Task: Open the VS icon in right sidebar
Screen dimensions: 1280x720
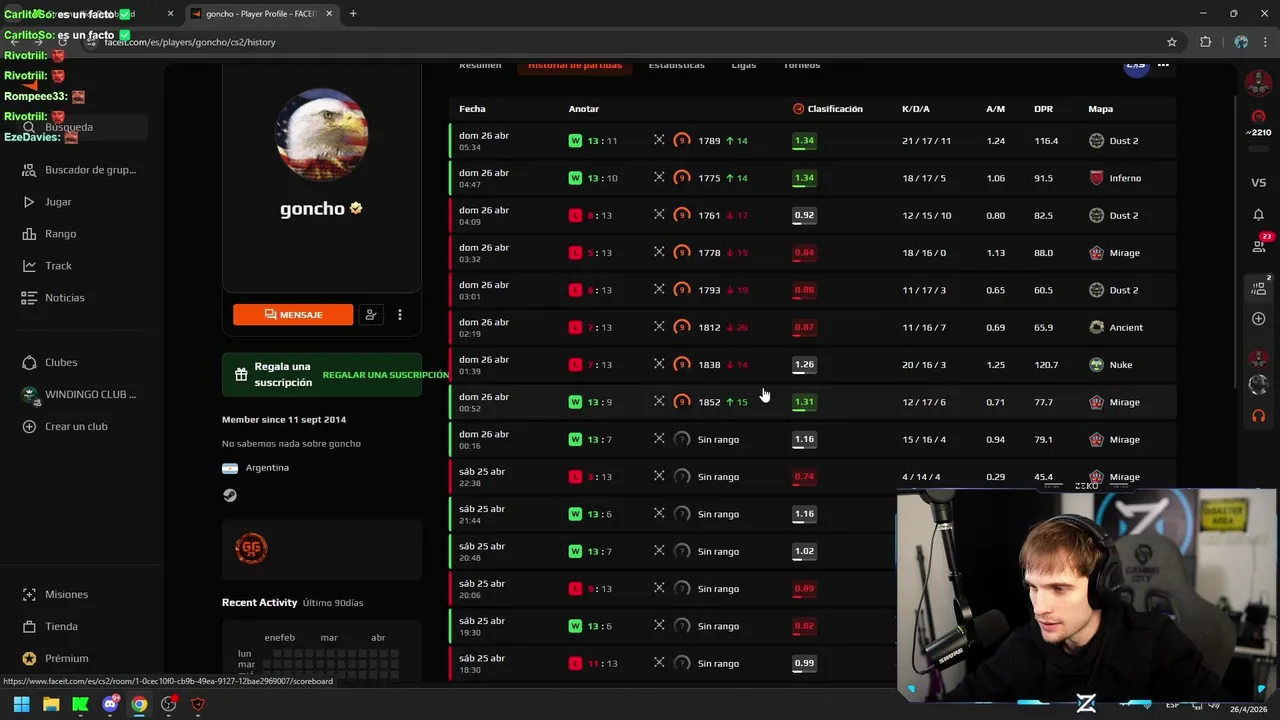Action: coord(1258,182)
